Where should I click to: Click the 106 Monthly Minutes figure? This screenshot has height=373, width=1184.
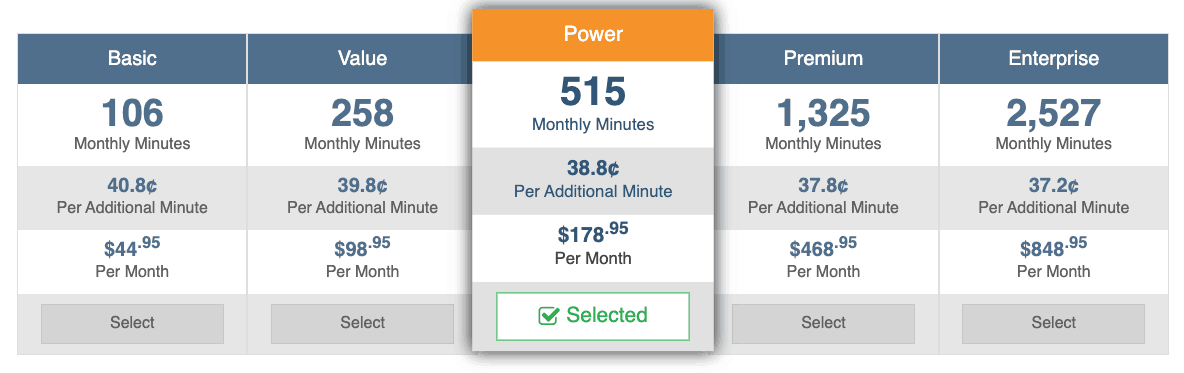coord(132,113)
